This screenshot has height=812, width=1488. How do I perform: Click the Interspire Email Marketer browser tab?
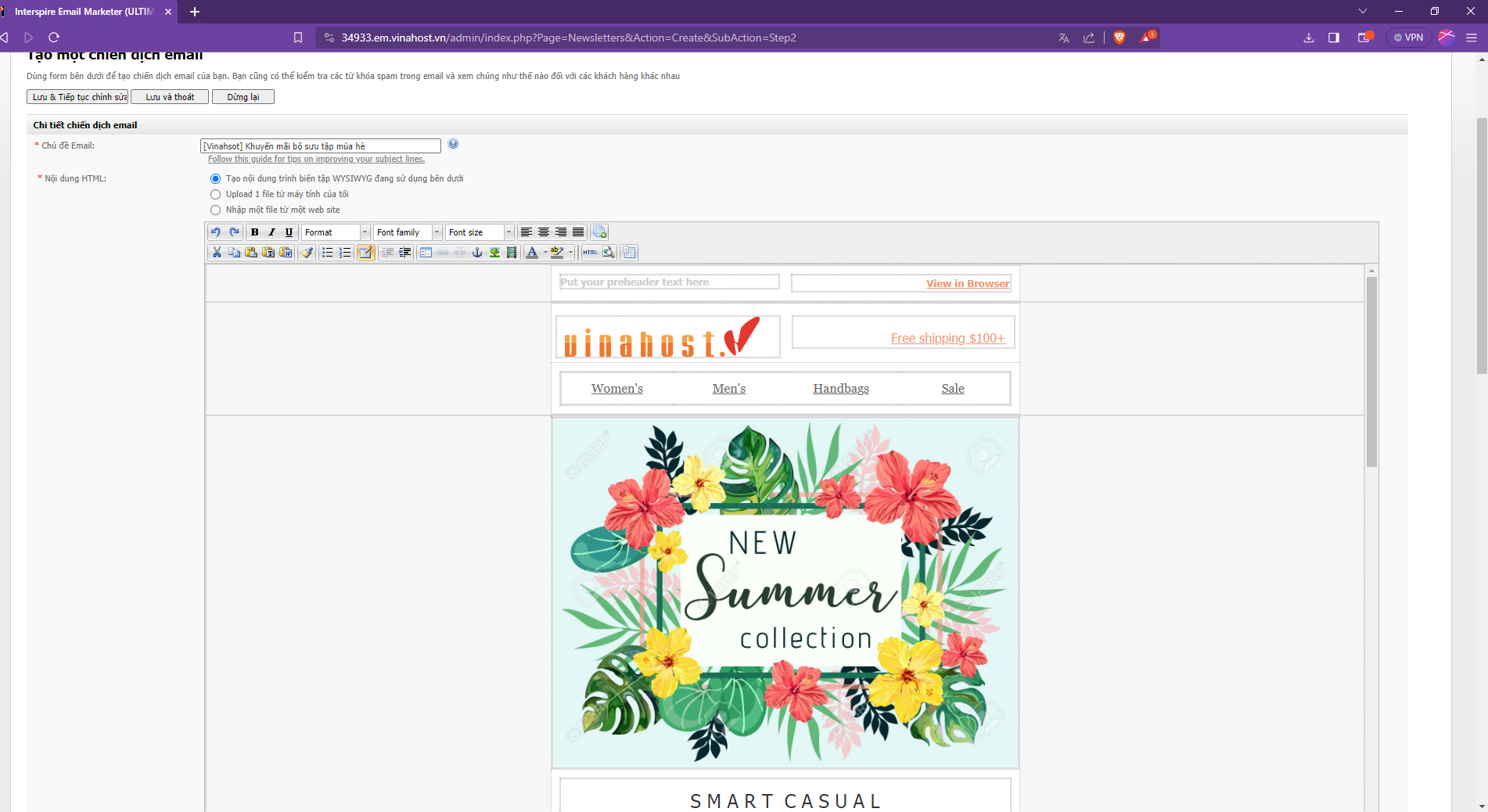84,12
